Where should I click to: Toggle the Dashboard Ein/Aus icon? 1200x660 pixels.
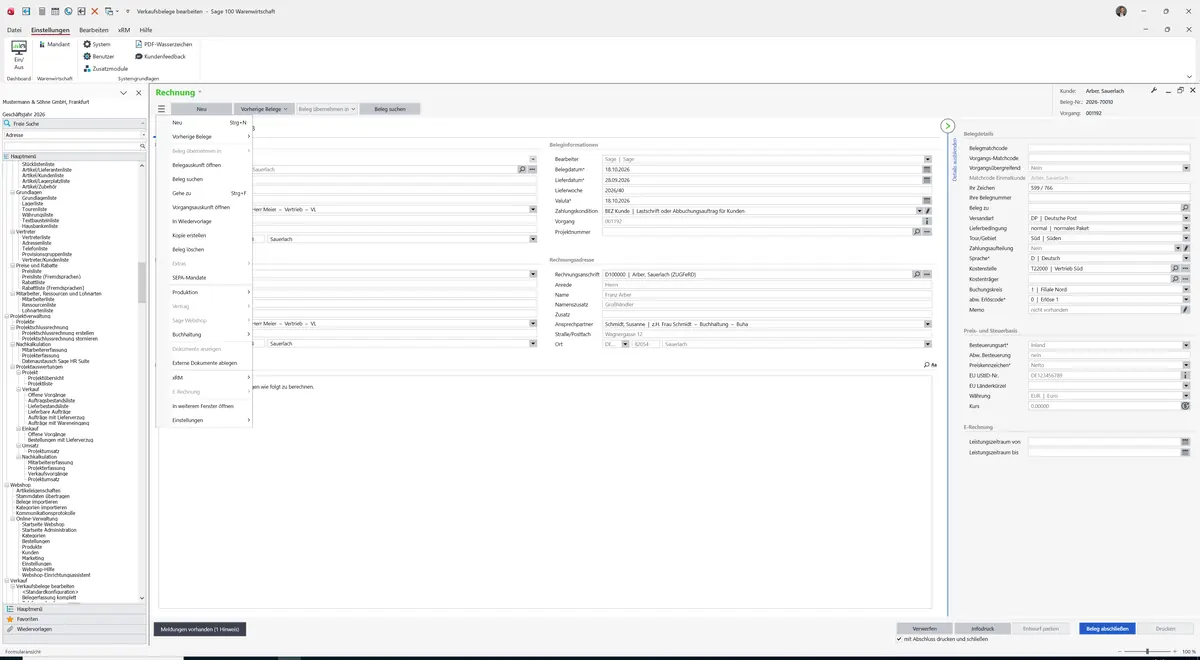point(19,54)
